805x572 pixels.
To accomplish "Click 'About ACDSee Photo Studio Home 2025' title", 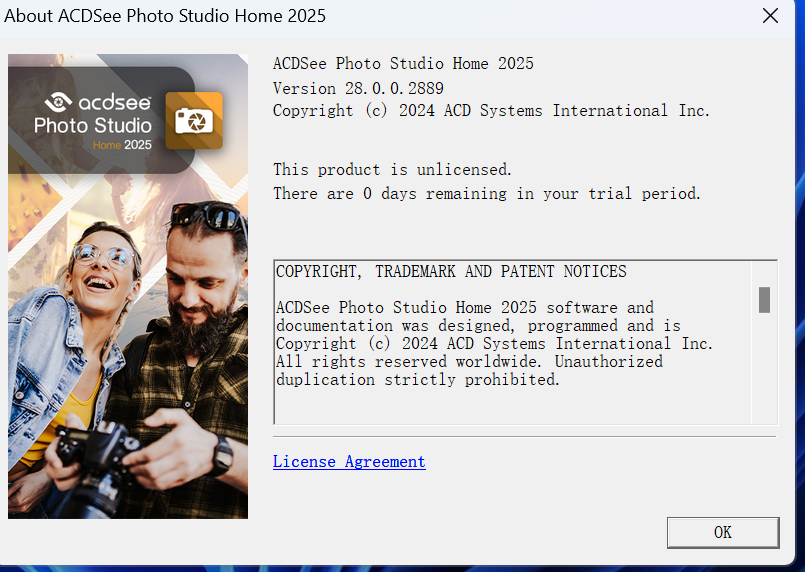I will point(165,16).
